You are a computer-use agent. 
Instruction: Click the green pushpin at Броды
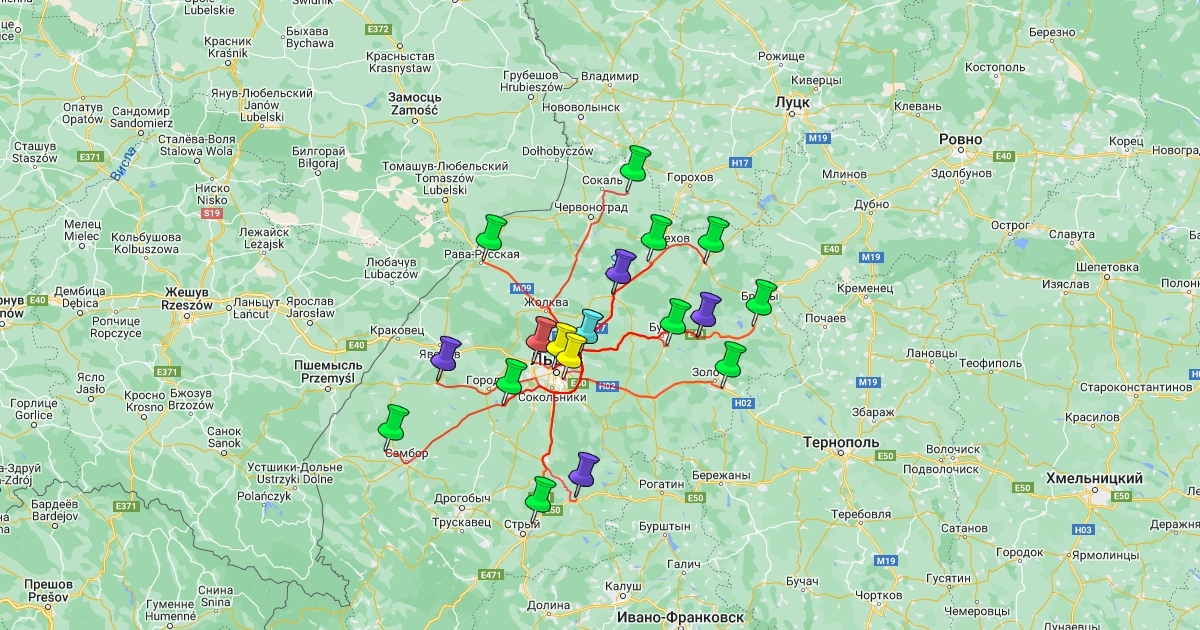pyautogui.click(x=763, y=296)
